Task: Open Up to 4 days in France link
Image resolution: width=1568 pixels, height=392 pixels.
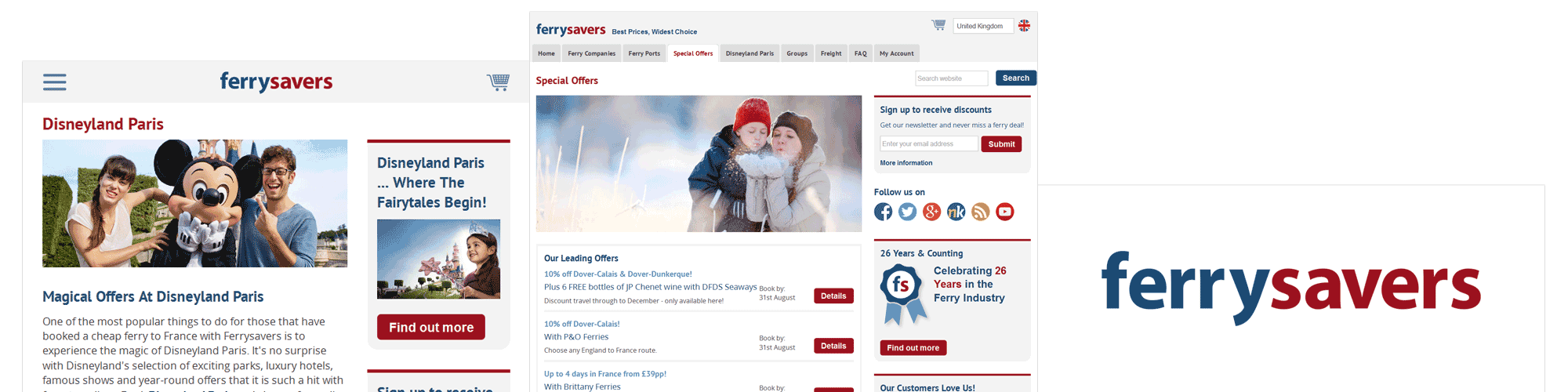Action: (605, 374)
